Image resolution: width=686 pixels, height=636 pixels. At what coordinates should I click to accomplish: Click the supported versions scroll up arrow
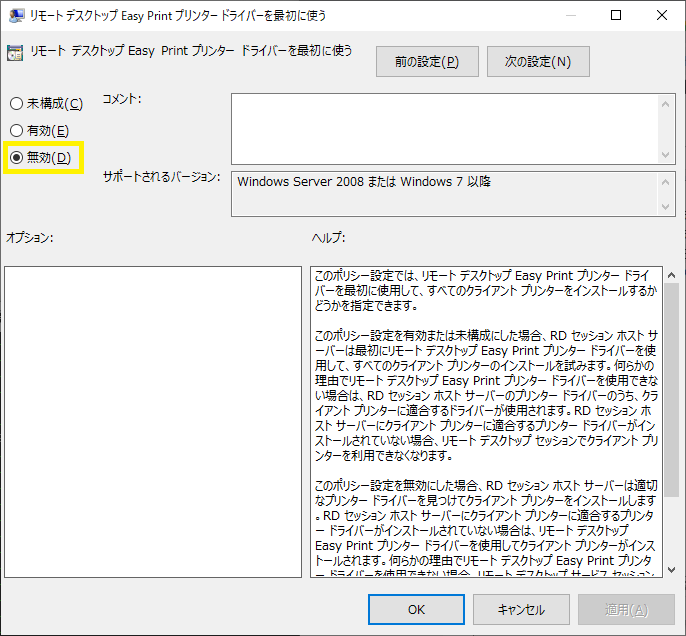coord(665,182)
